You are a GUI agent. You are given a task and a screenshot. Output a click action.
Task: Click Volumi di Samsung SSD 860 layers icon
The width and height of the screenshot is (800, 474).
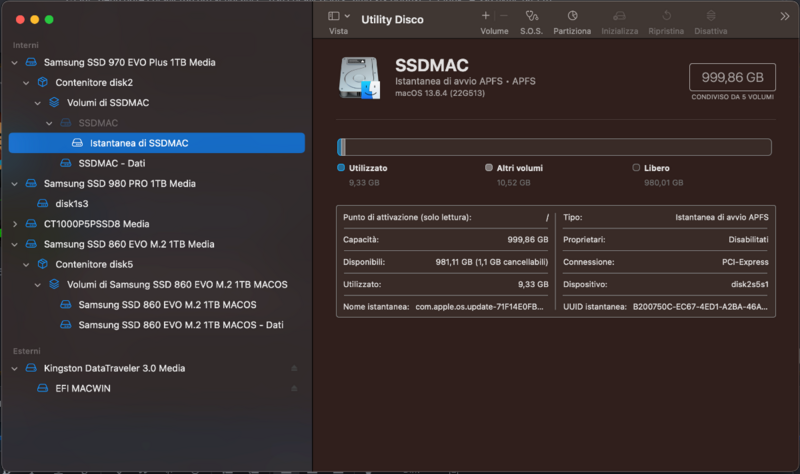(54, 284)
